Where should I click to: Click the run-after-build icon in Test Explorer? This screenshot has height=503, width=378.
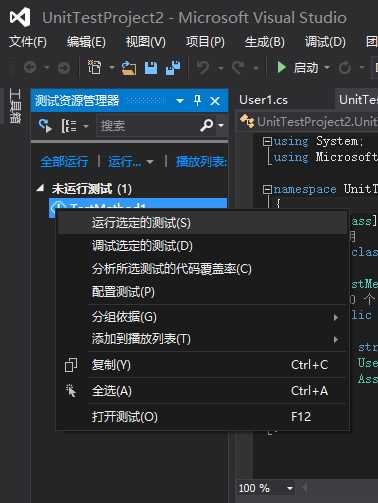(45, 126)
